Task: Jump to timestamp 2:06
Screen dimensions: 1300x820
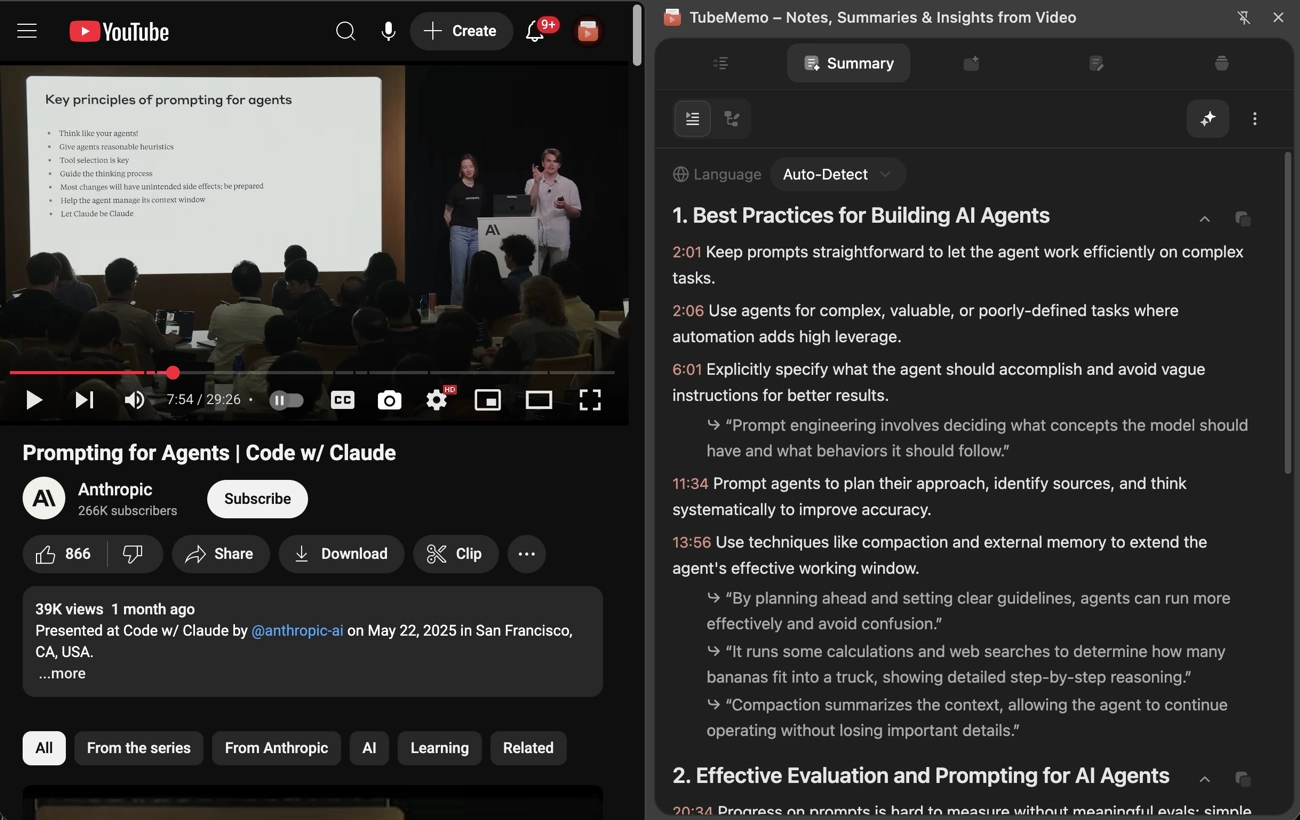Action: (x=688, y=311)
